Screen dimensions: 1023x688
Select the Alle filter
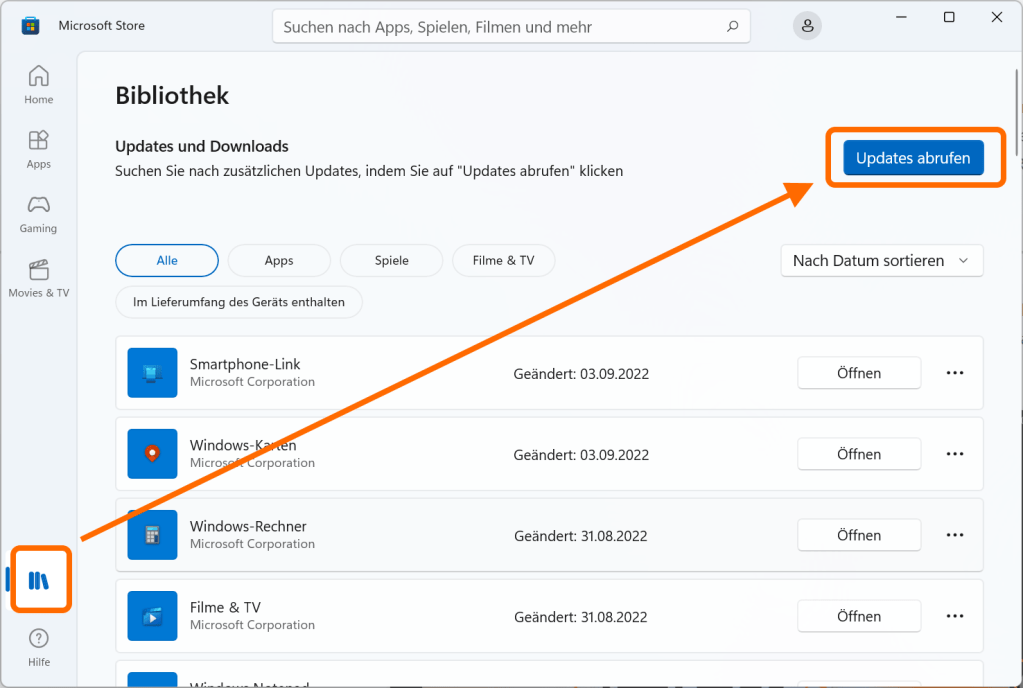(167, 261)
